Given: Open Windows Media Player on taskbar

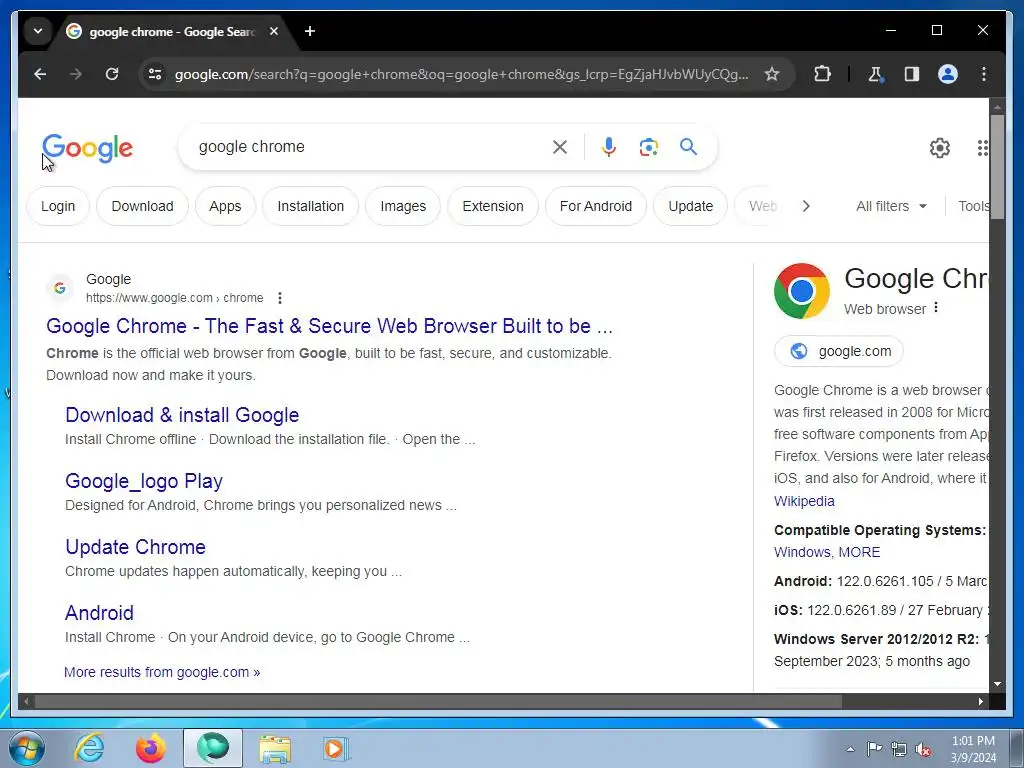Looking at the screenshot, I should pos(336,748).
